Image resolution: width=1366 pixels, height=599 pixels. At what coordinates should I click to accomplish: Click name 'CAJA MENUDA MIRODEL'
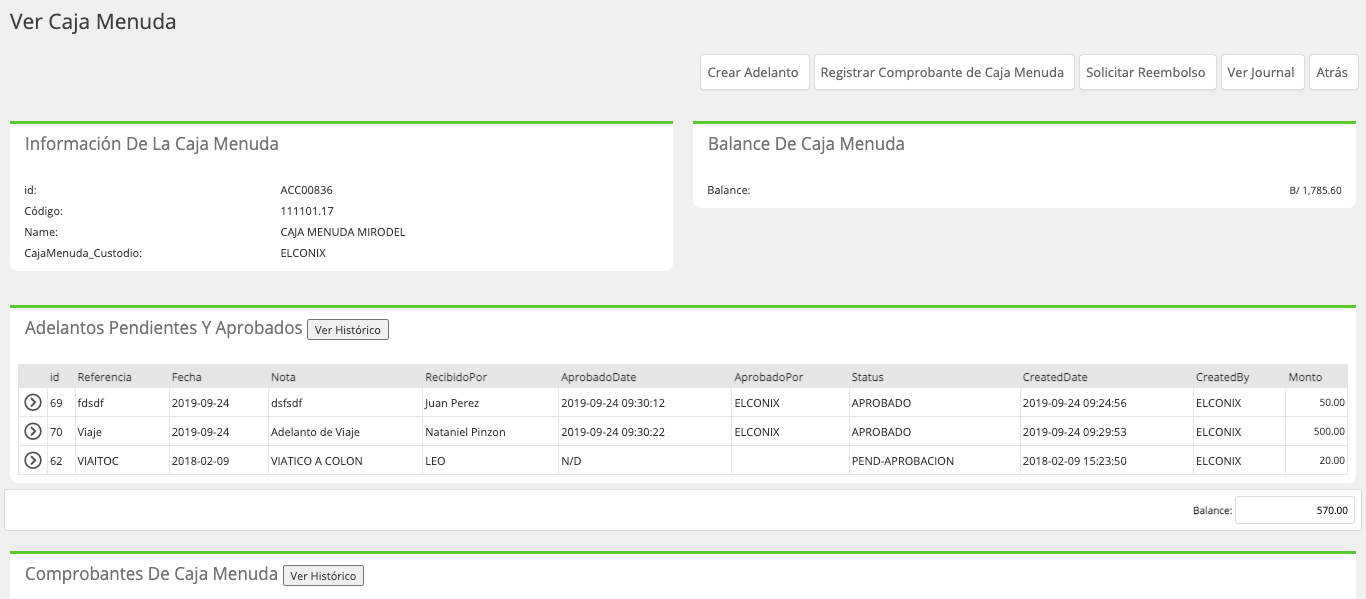pyautogui.click(x=343, y=232)
